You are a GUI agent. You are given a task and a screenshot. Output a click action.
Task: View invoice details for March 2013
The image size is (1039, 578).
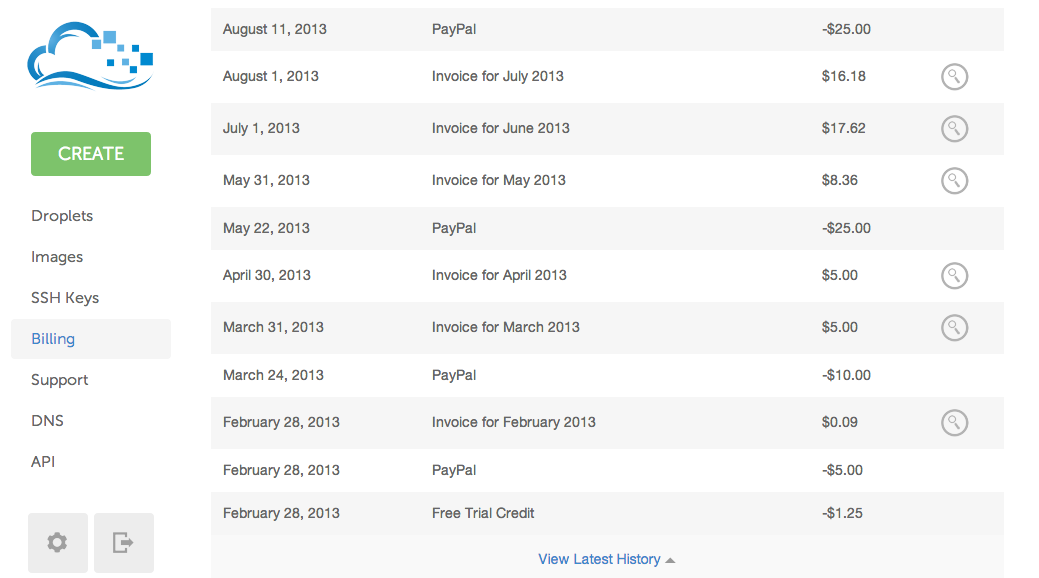(954, 327)
